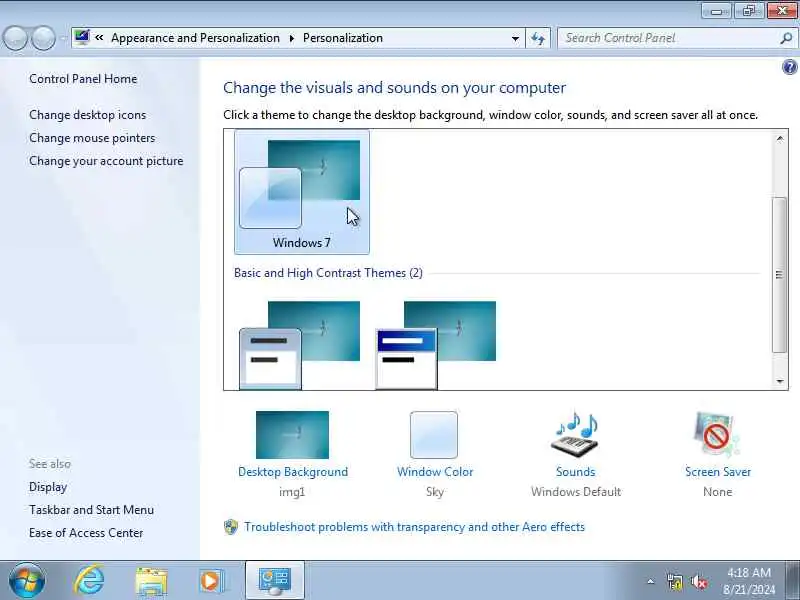Open Troubleshoot problems with transparency link

tap(414, 527)
